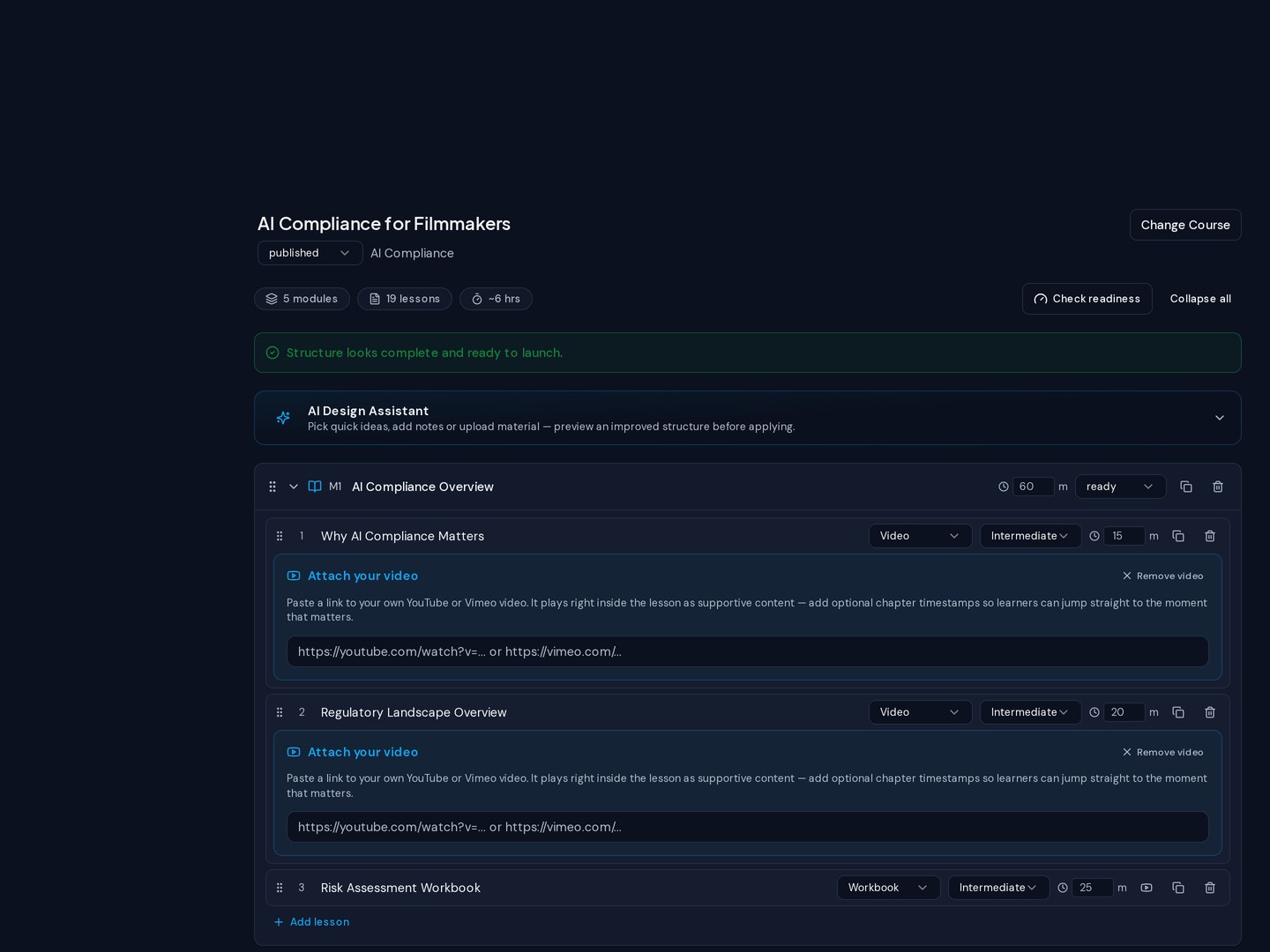This screenshot has height=952, width=1270.
Task: Click clock icon in Why AI Compliance Matters row
Action: coord(1094,536)
